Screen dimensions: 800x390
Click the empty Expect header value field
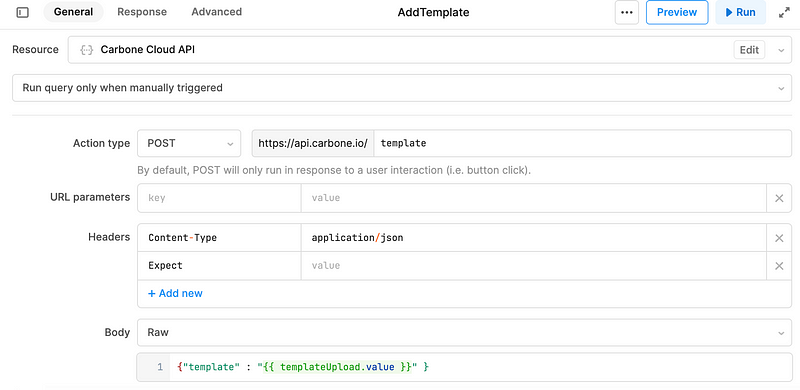[x=534, y=266]
